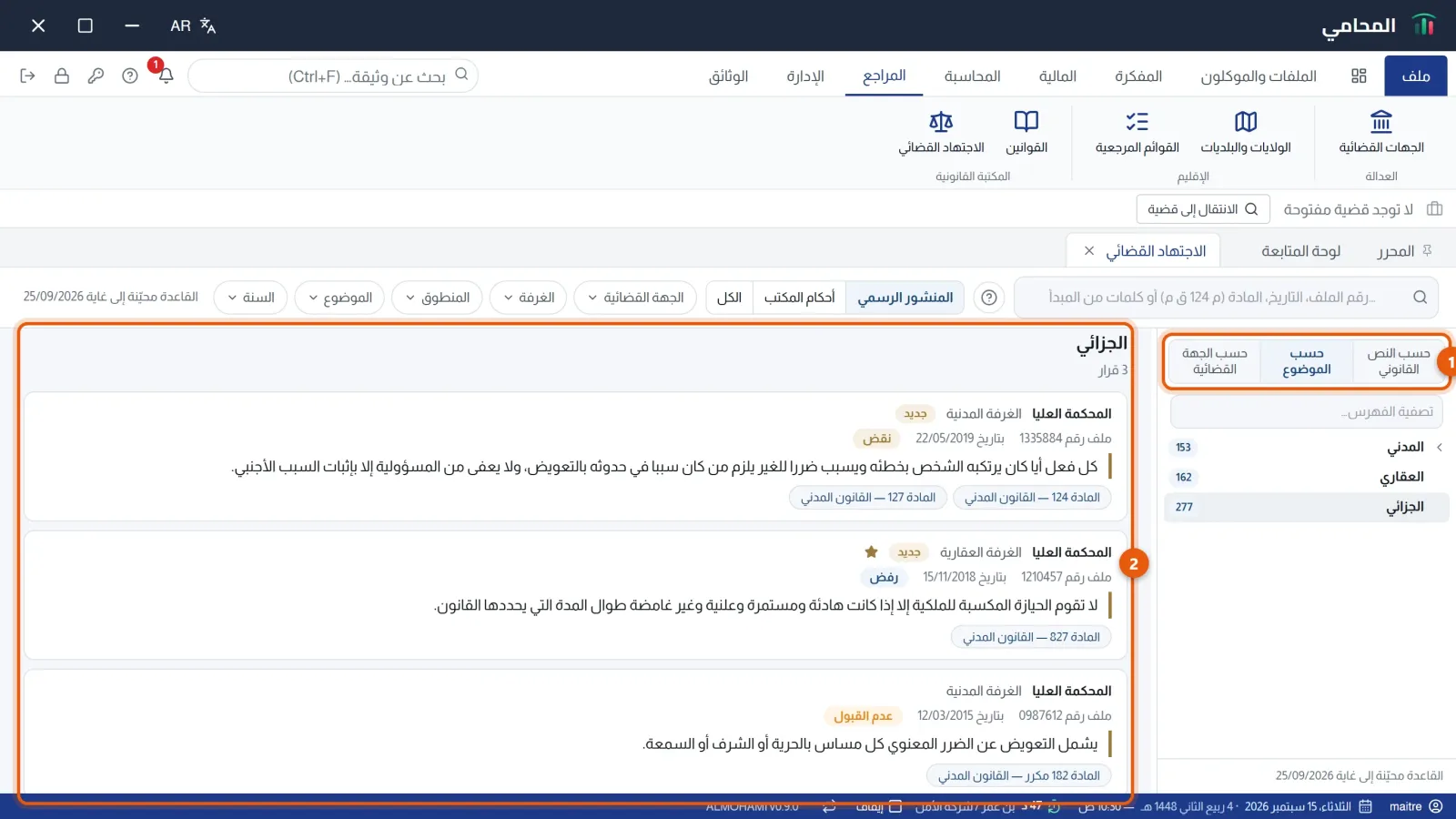Click the logout icon in the top bar
The image size is (1456, 819).
pyautogui.click(x=27, y=76)
